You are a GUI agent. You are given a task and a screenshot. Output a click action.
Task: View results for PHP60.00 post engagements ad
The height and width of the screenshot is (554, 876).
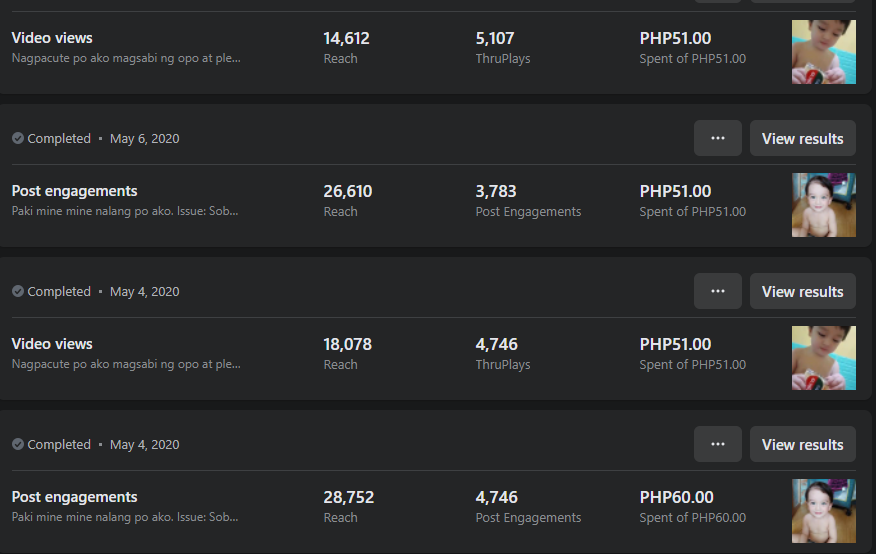(x=802, y=444)
